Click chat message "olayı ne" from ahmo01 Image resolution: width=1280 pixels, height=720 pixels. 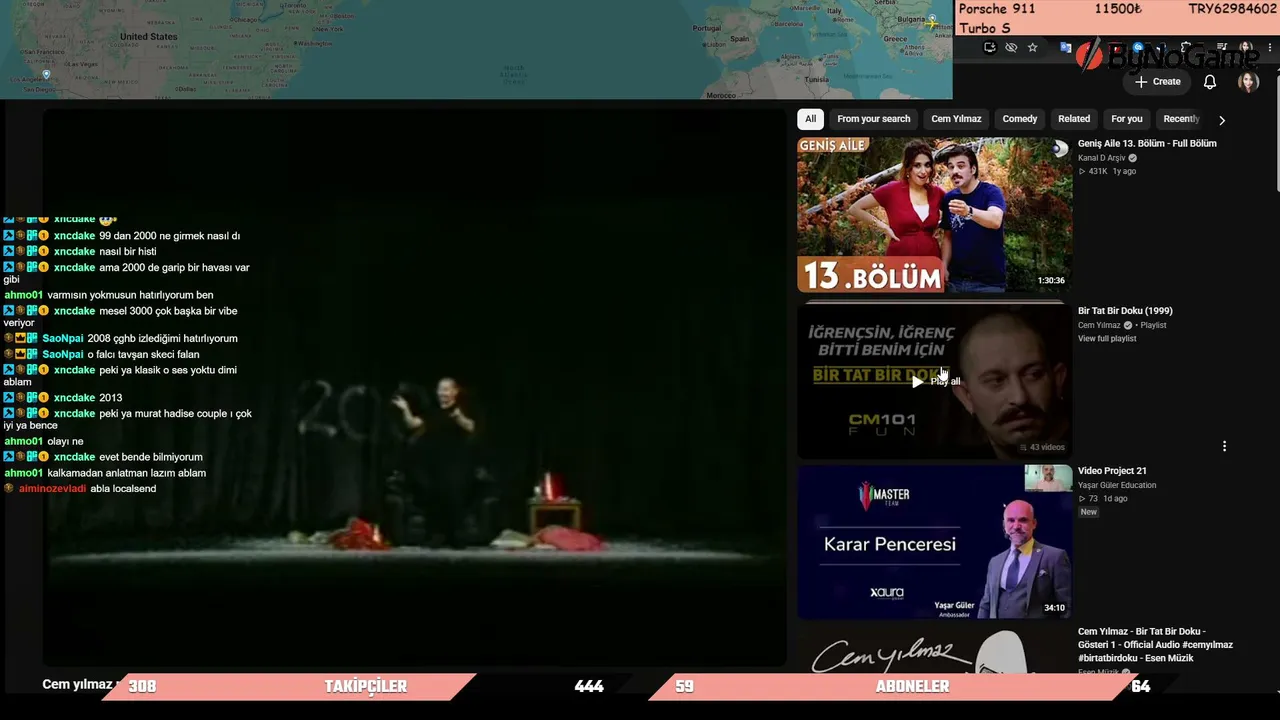pos(65,442)
